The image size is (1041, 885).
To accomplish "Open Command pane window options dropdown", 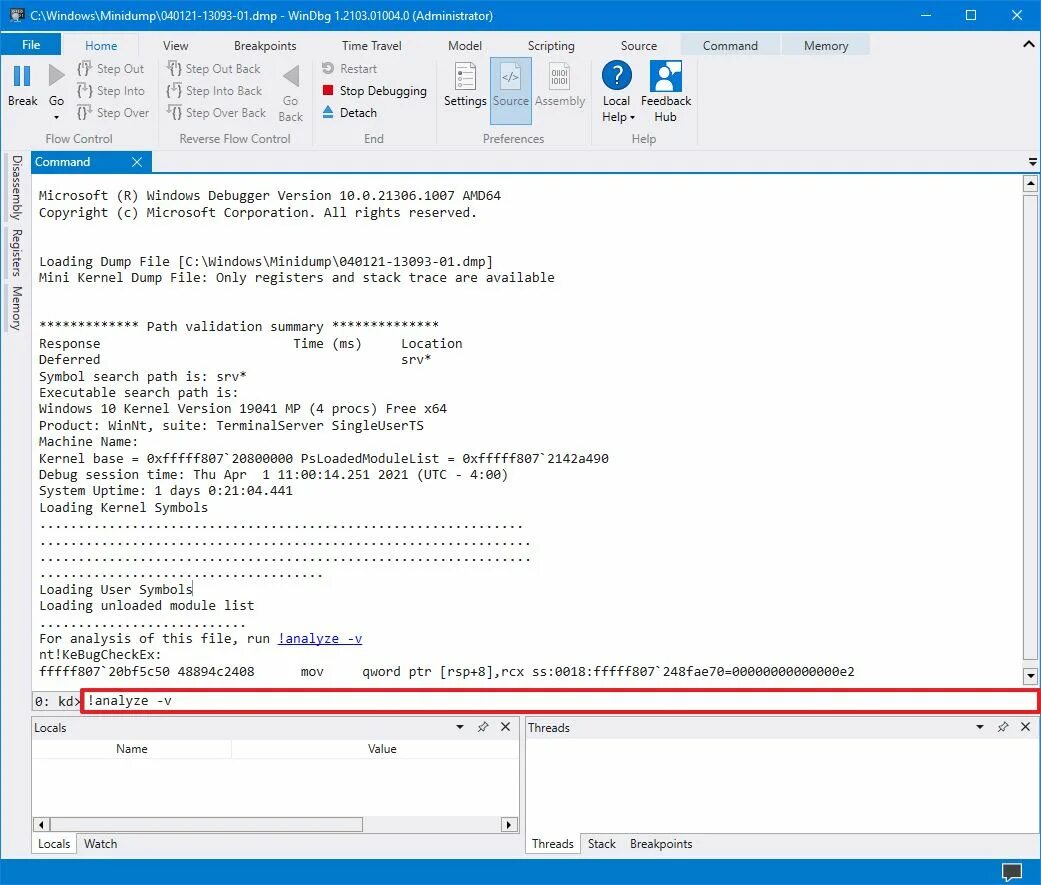I will point(1032,162).
